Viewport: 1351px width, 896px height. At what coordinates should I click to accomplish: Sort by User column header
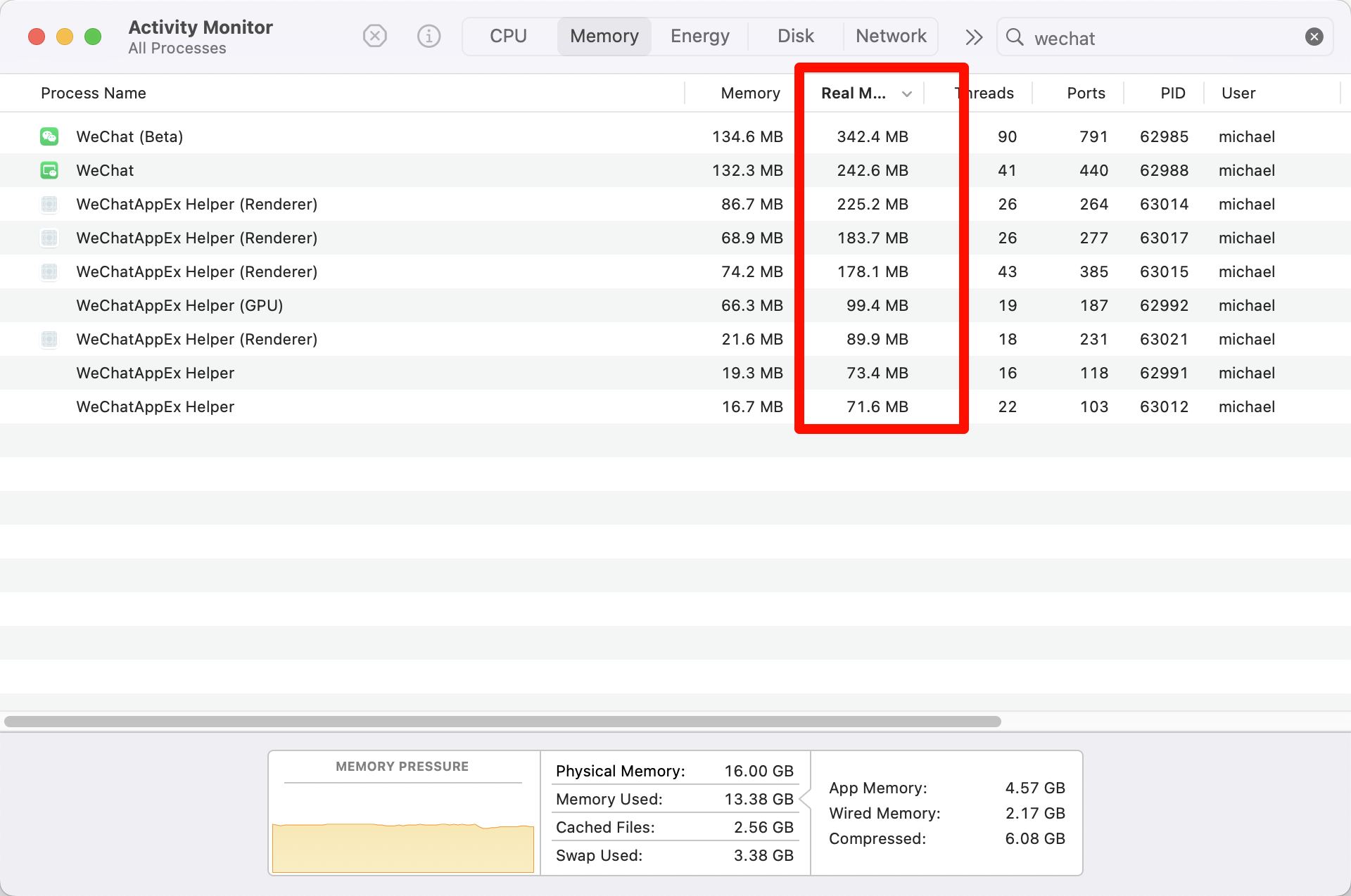(x=1238, y=93)
